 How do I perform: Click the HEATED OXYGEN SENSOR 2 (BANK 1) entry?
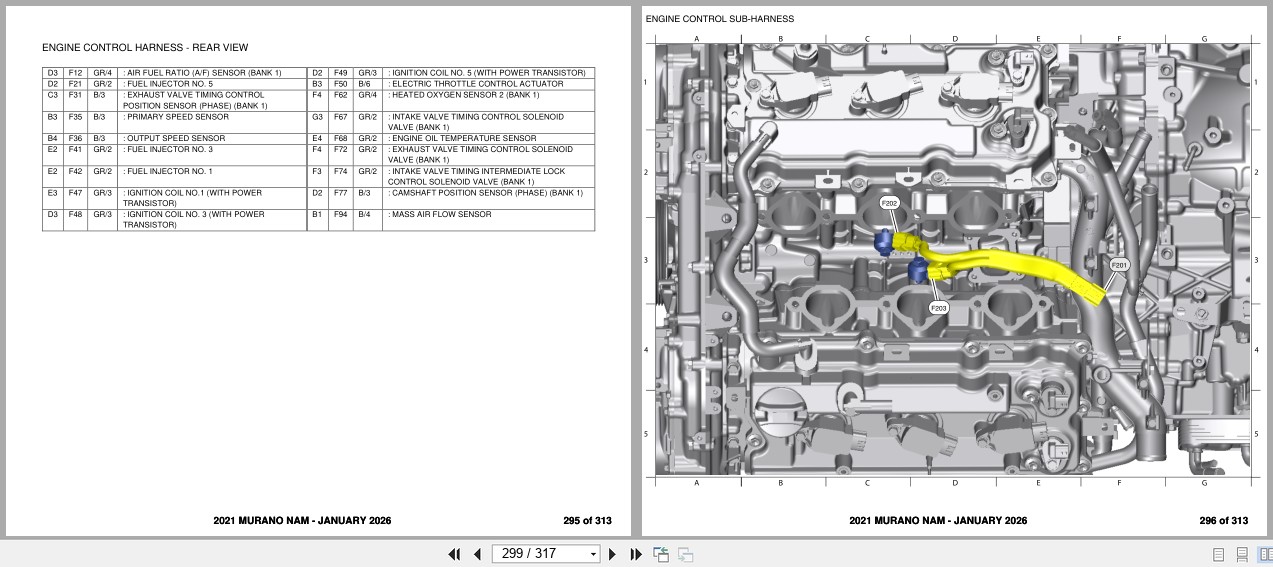point(464,95)
